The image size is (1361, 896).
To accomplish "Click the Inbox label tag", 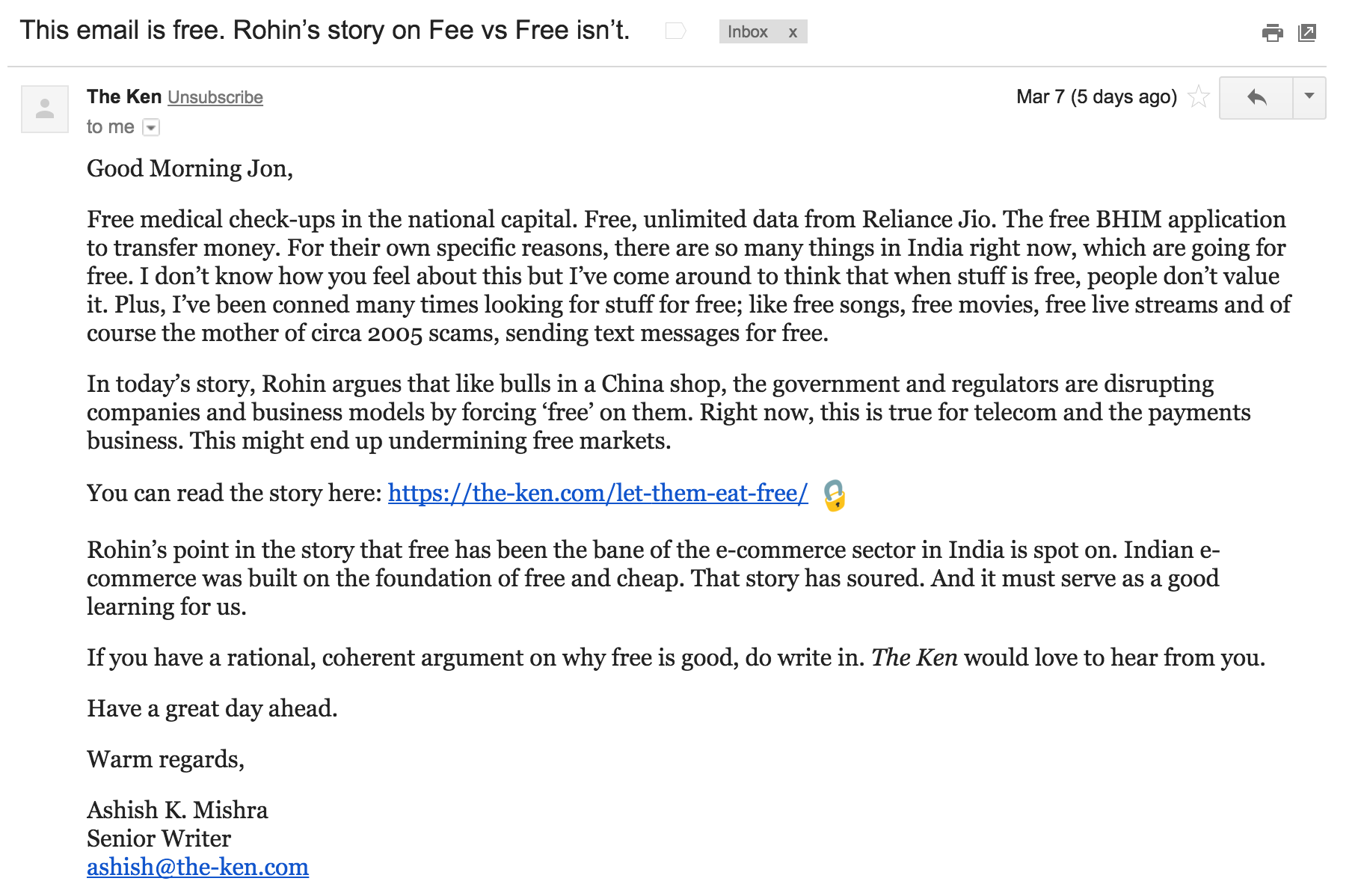I will [x=747, y=32].
